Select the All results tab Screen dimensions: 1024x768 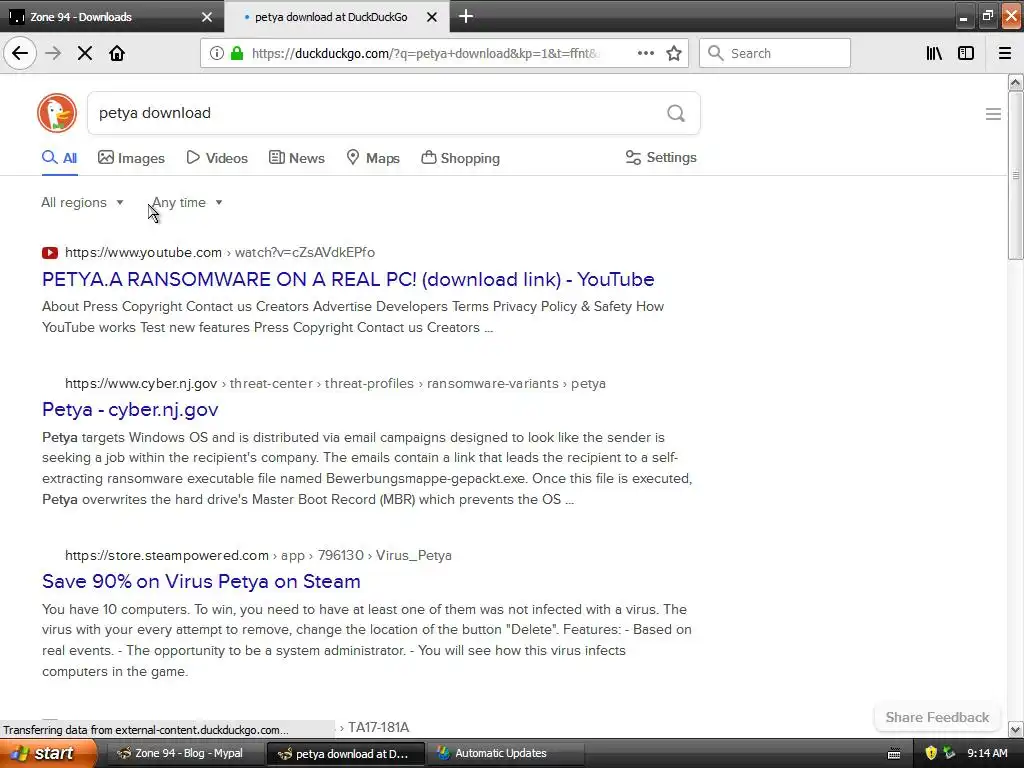point(59,158)
